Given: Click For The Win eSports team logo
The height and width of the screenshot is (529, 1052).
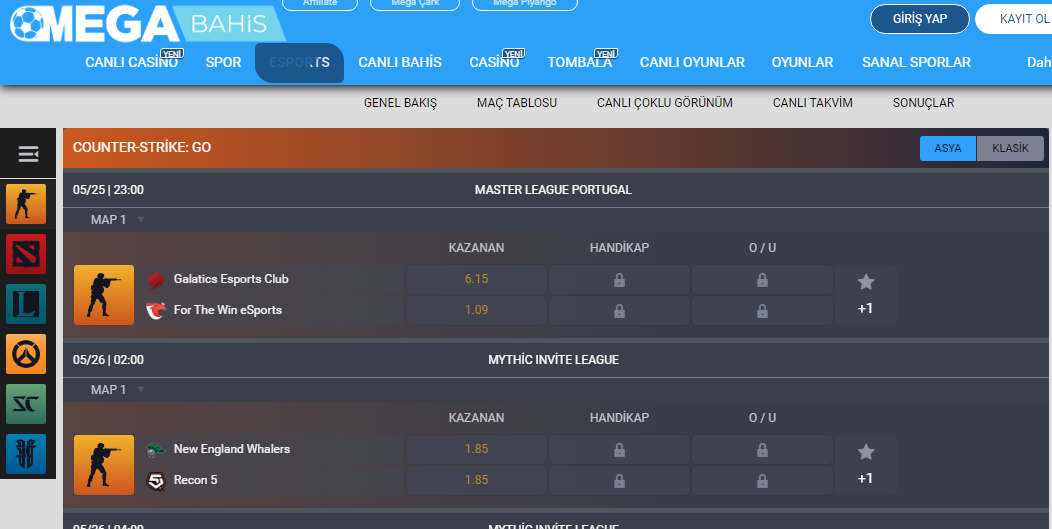Looking at the screenshot, I should tap(156, 310).
